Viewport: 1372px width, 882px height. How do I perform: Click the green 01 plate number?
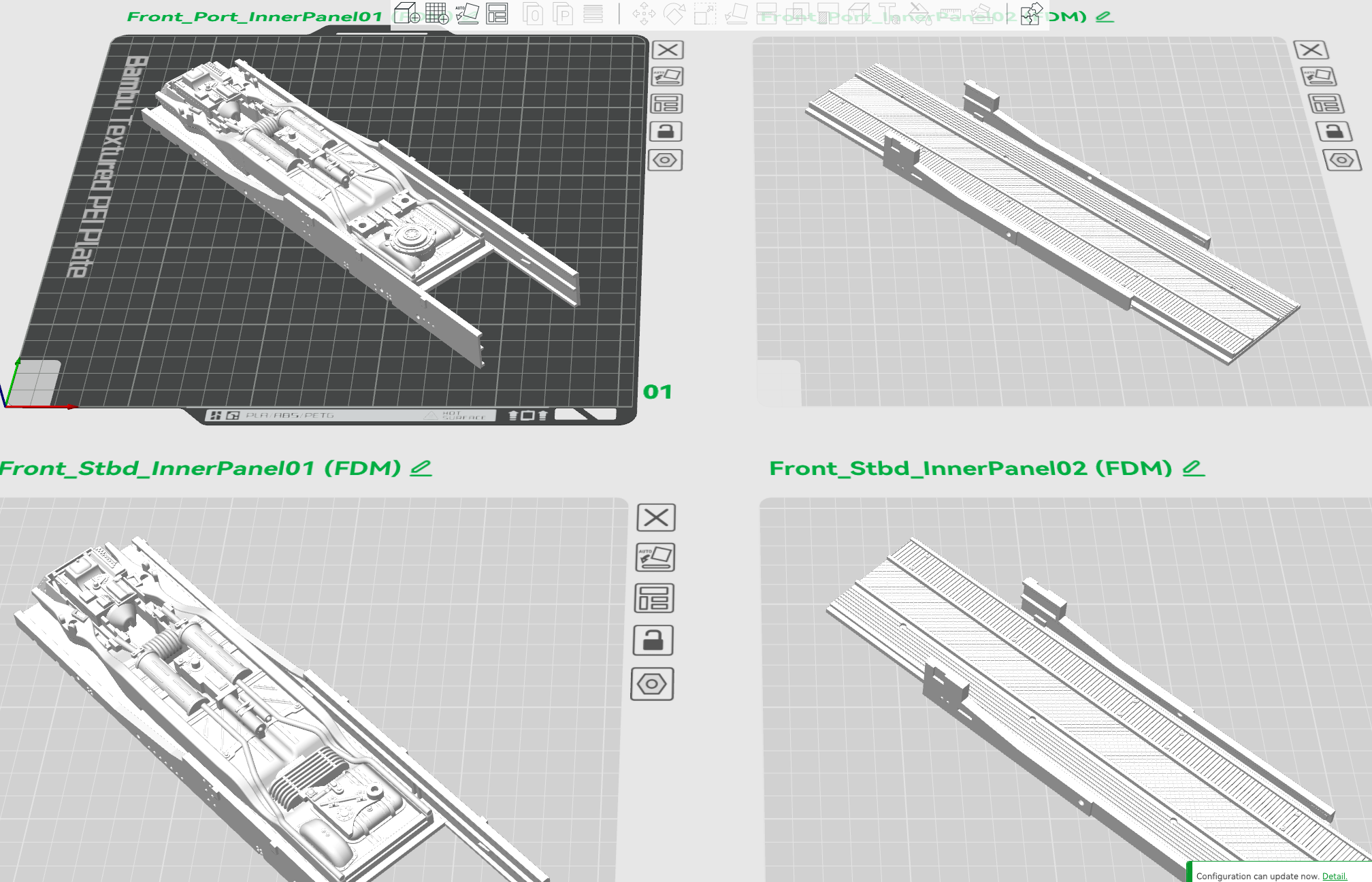pyautogui.click(x=657, y=392)
